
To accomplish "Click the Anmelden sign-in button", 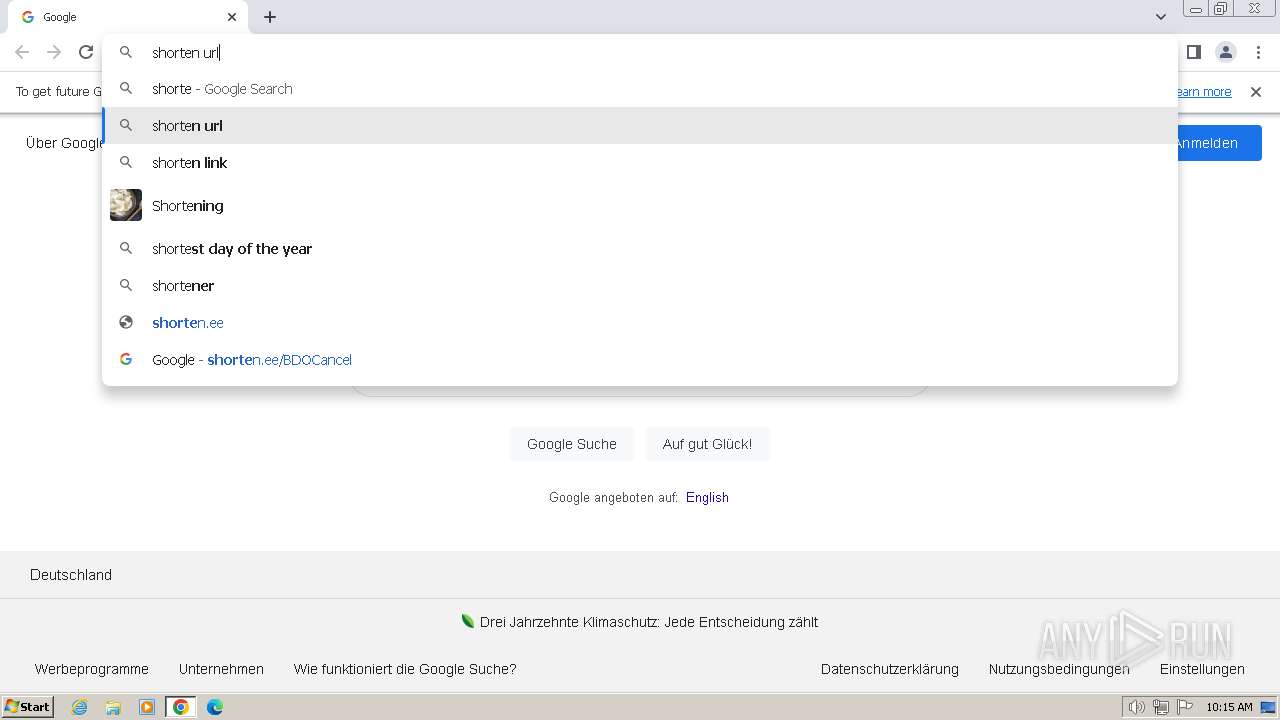I will click(1218, 143).
